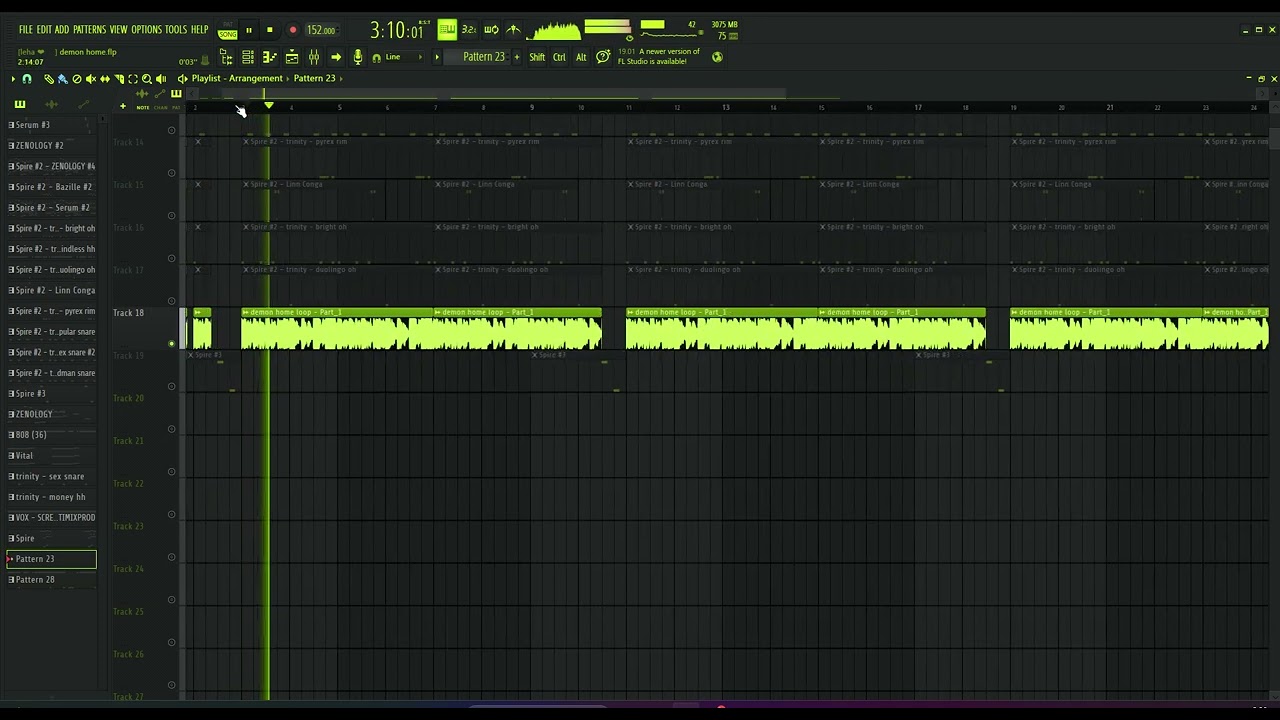The width and height of the screenshot is (1280, 720).
Task: Click the red record button
Action: tap(292, 30)
